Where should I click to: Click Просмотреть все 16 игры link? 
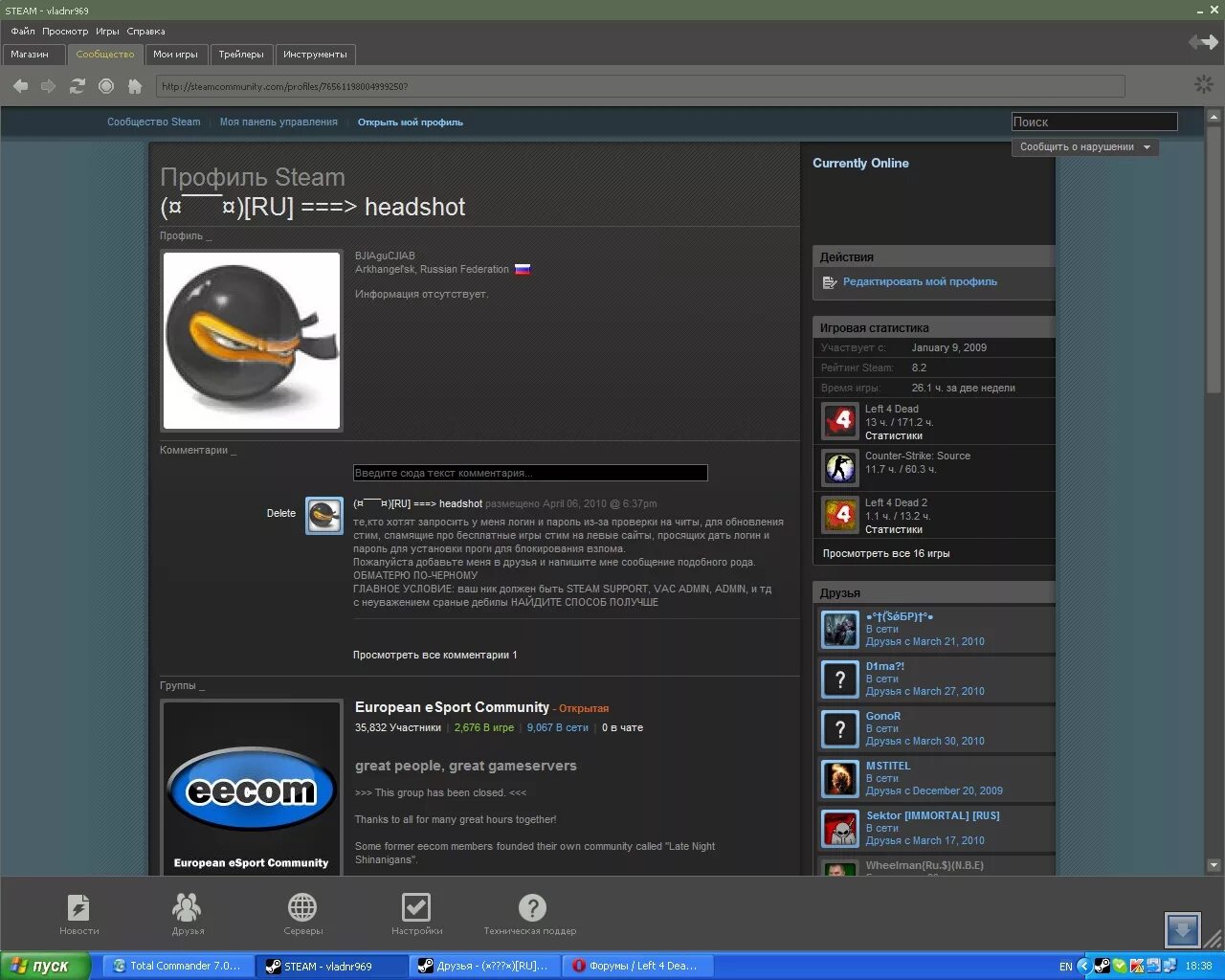[886, 554]
